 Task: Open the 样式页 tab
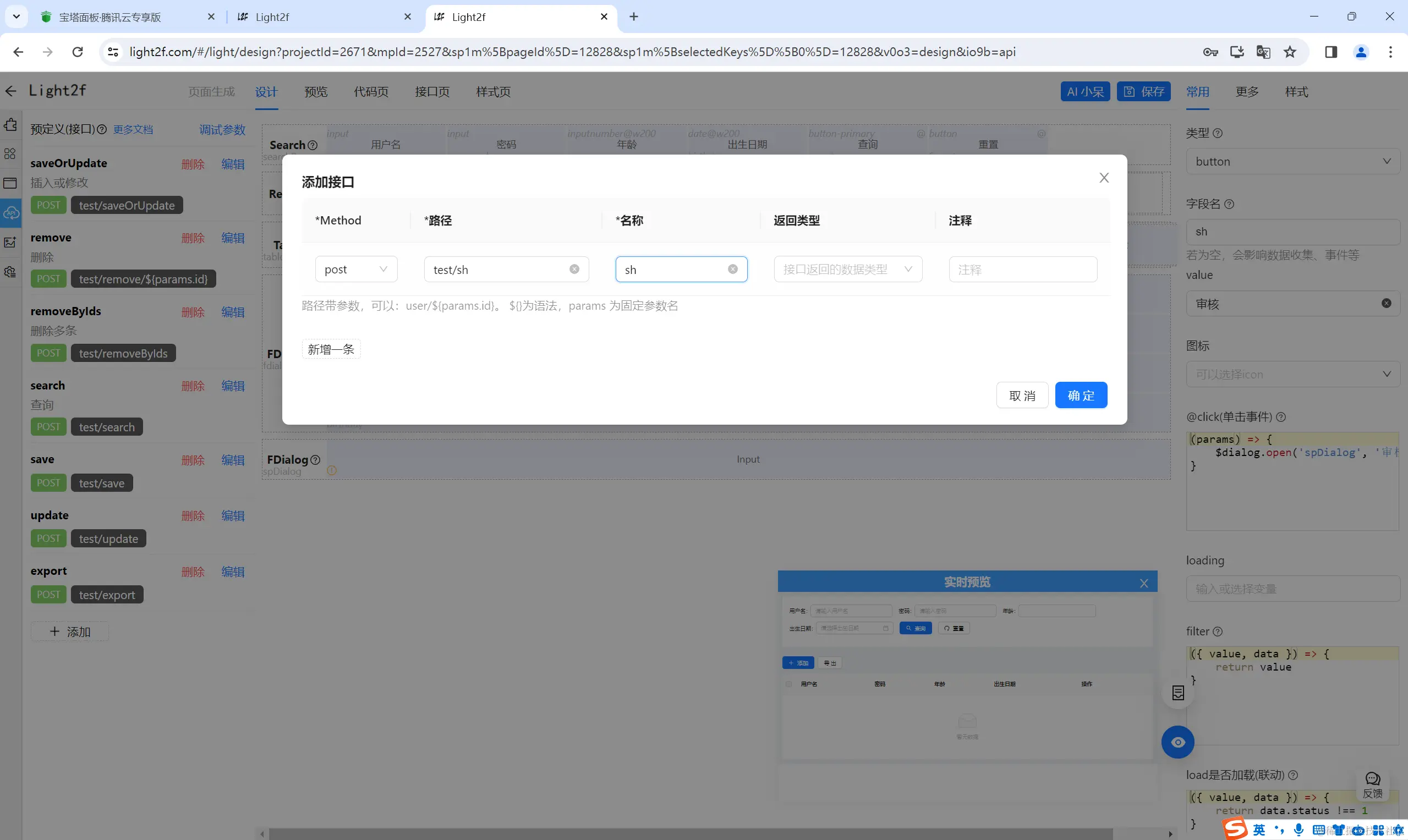[493, 92]
